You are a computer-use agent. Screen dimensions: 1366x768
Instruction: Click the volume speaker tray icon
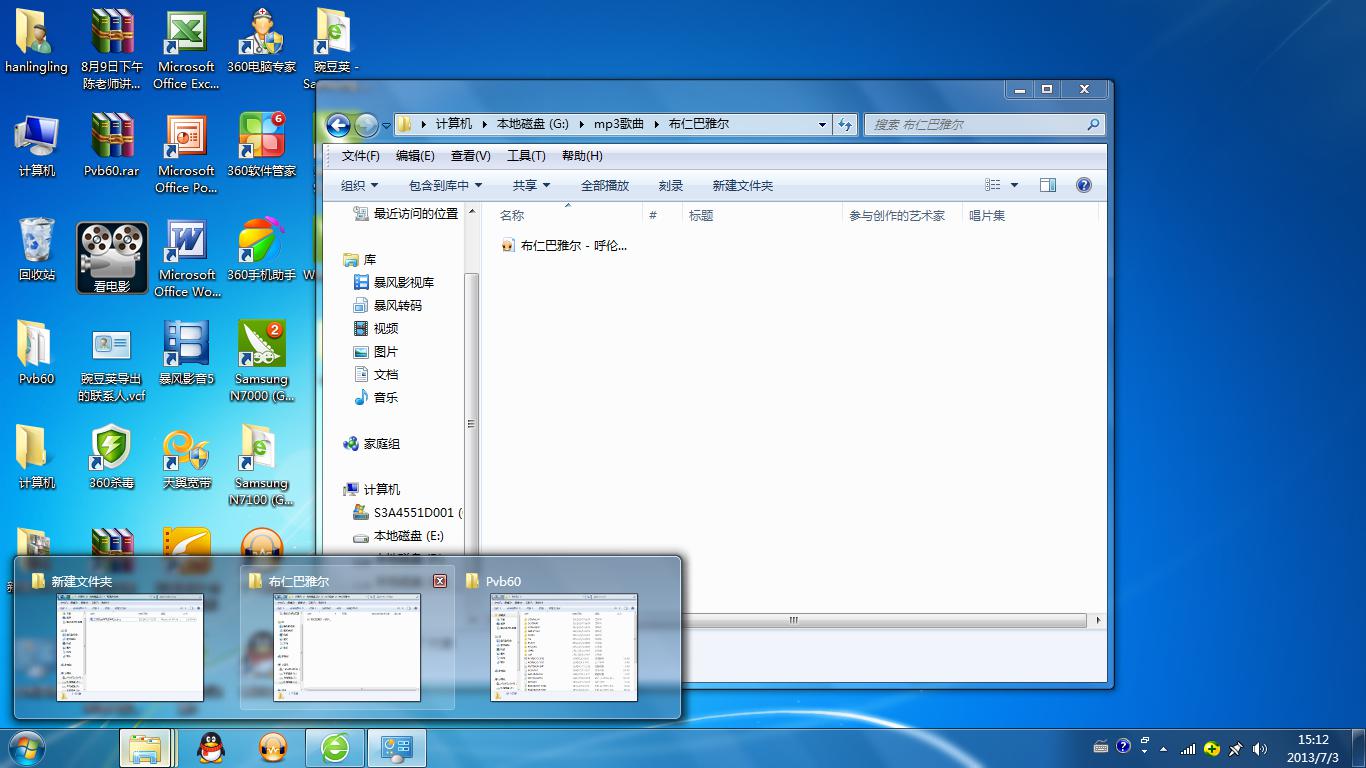[x=1259, y=749]
